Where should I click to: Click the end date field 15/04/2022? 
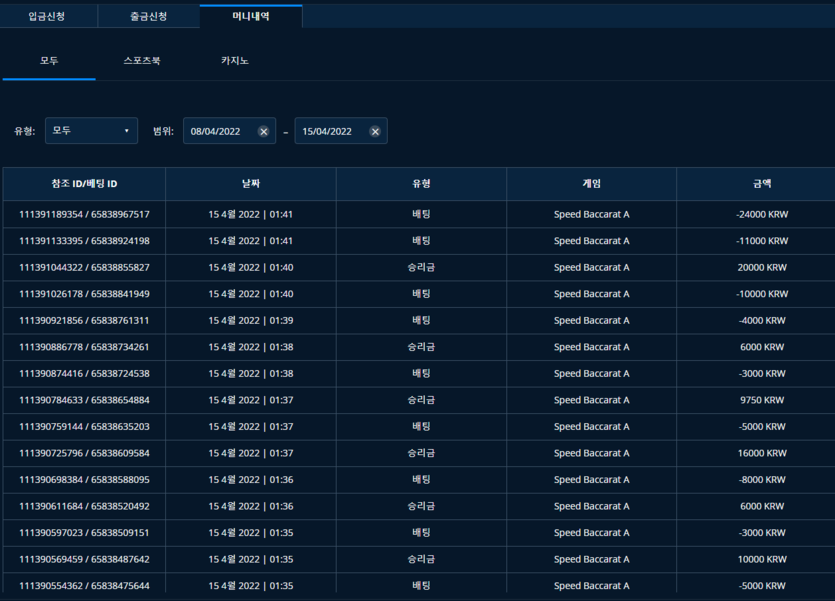tap(341, 131)
